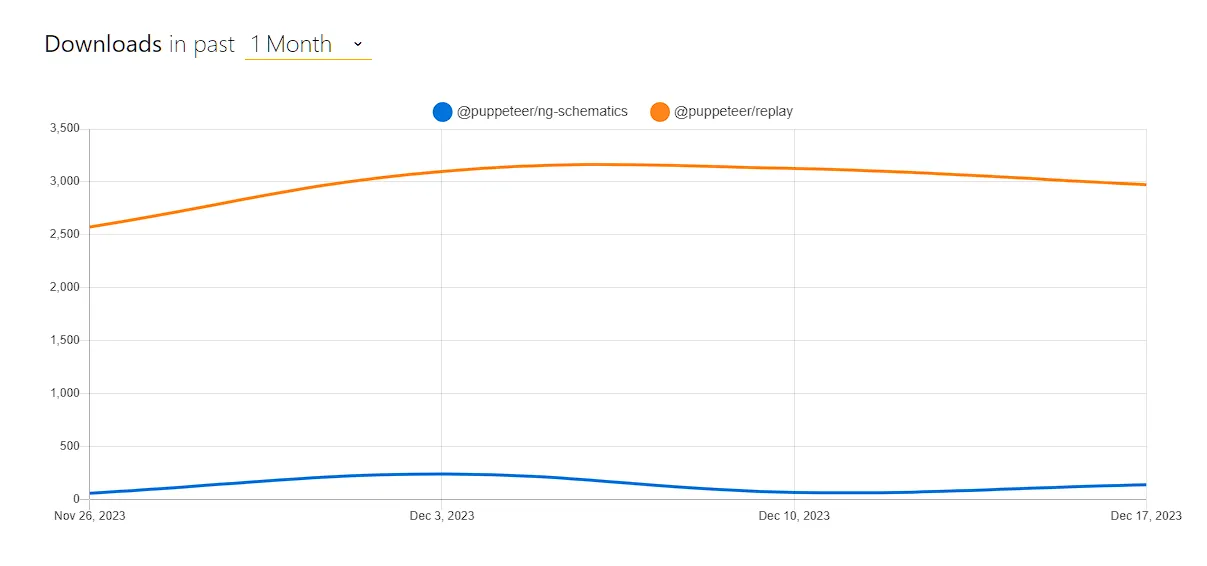Click the orange replay legend circle
This screenshot has height=566, width=1207.
(660, 112)
